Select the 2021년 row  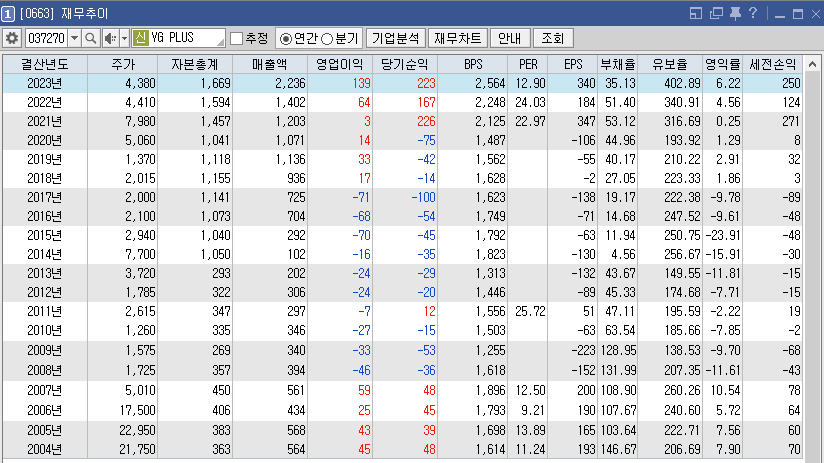coord(403,121)
